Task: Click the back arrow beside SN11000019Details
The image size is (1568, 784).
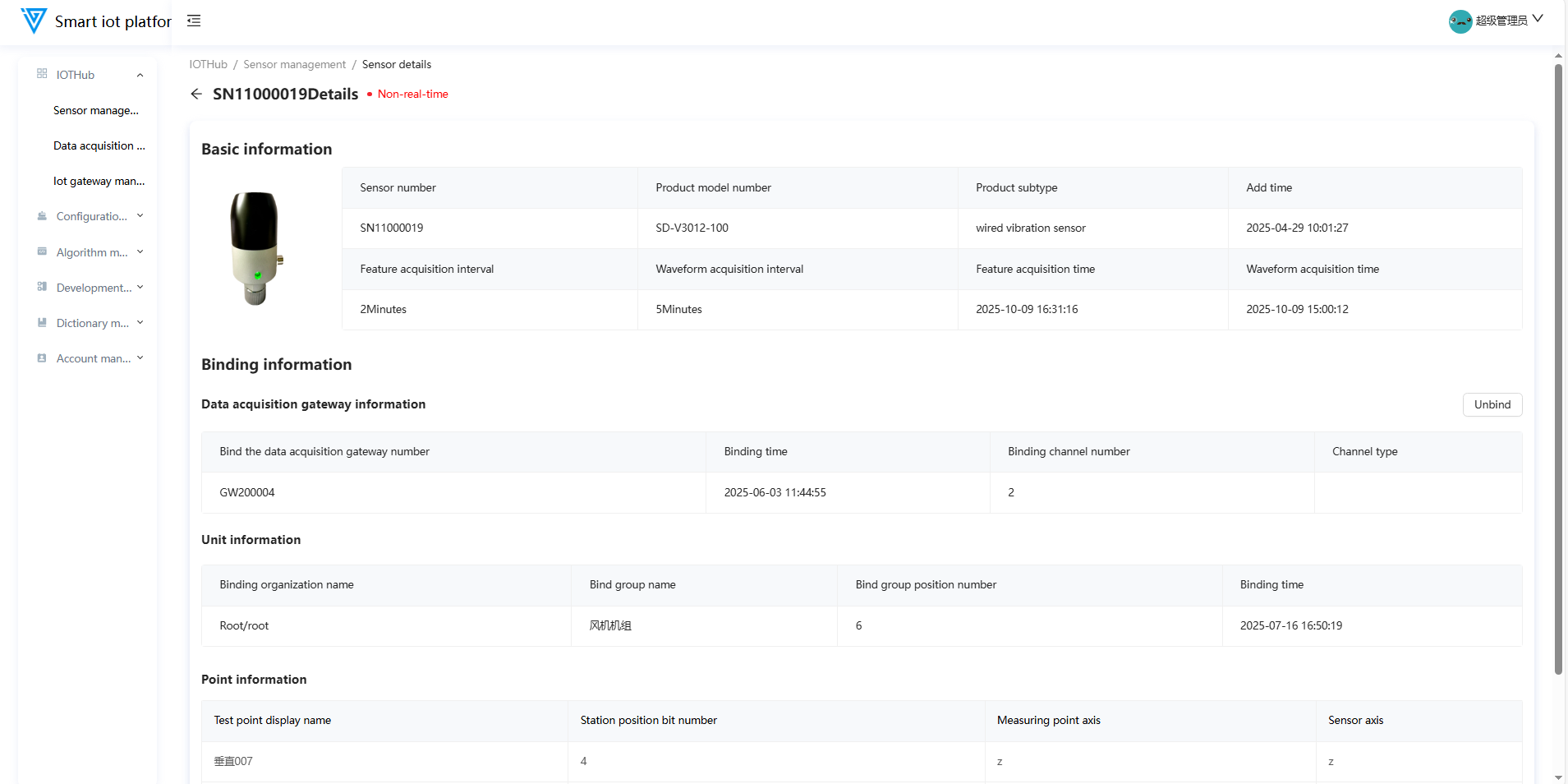Action: pyautogui.click(x=196, y=94)
